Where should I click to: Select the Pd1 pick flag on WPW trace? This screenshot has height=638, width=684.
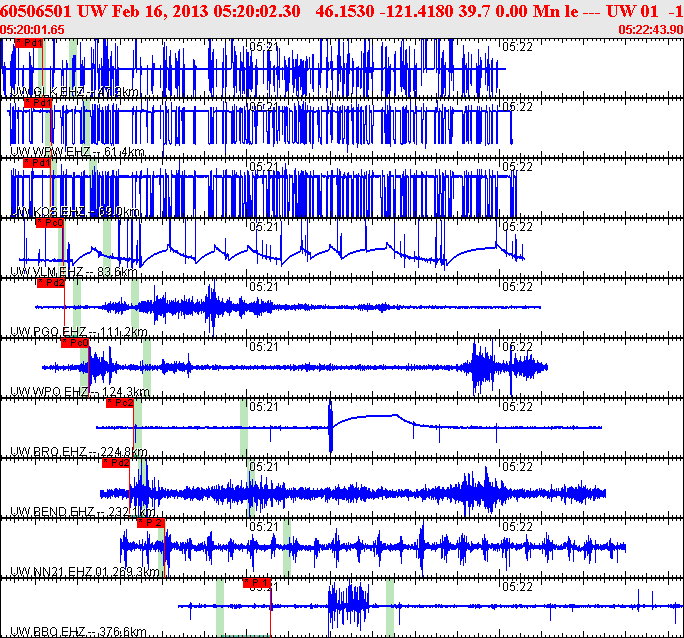[38, 103]
